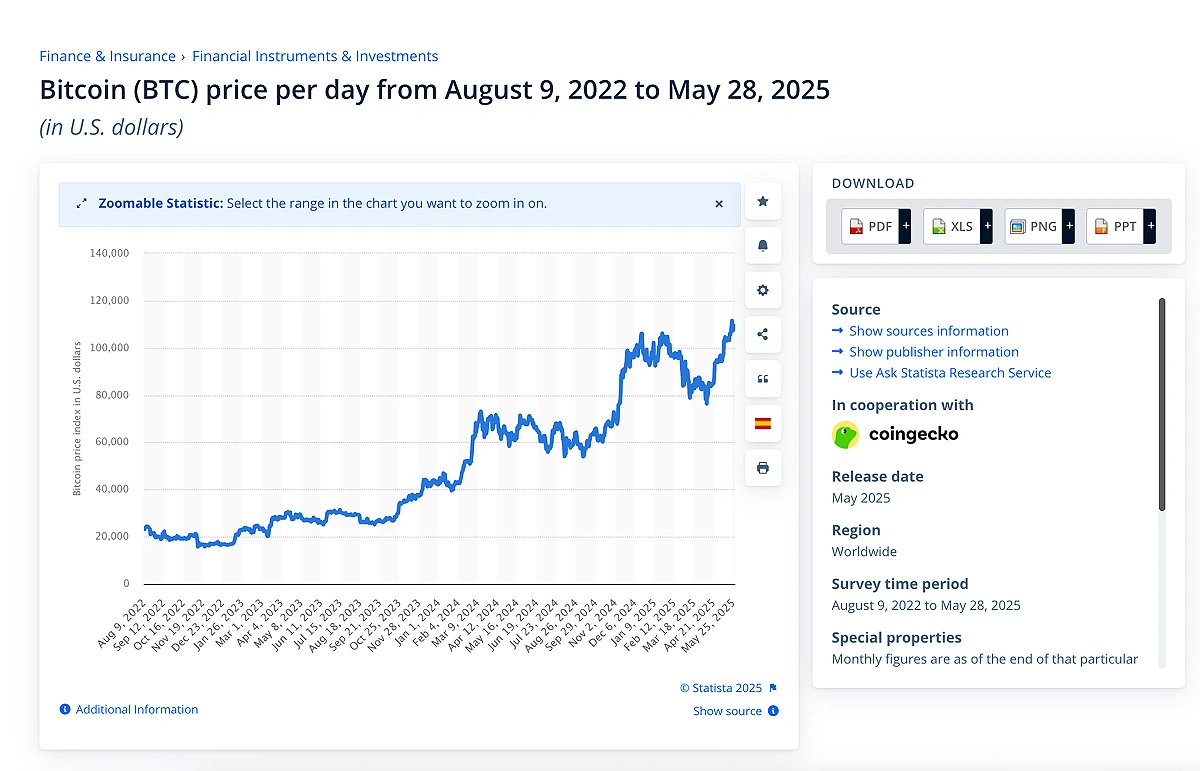Expand extra XLS download options with plus button
This screenshot has height=771, width=1200.
(987, 226)
